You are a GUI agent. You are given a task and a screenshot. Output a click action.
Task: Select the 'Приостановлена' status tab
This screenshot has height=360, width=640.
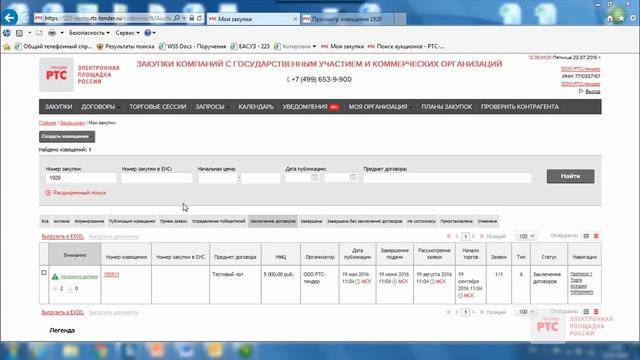click(456, 221)
